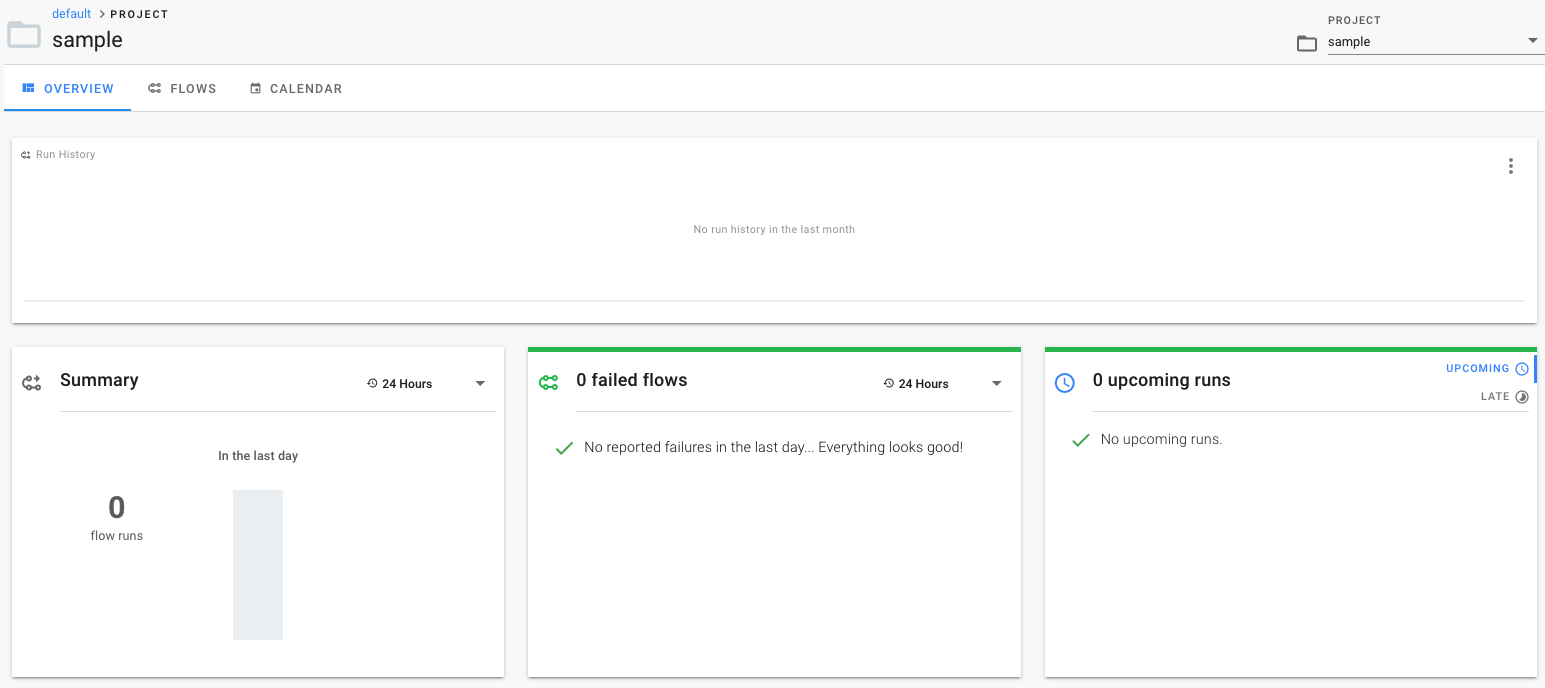Click the 0 flow runs count
Viewport: 1545px width, 688px height.
117,508
